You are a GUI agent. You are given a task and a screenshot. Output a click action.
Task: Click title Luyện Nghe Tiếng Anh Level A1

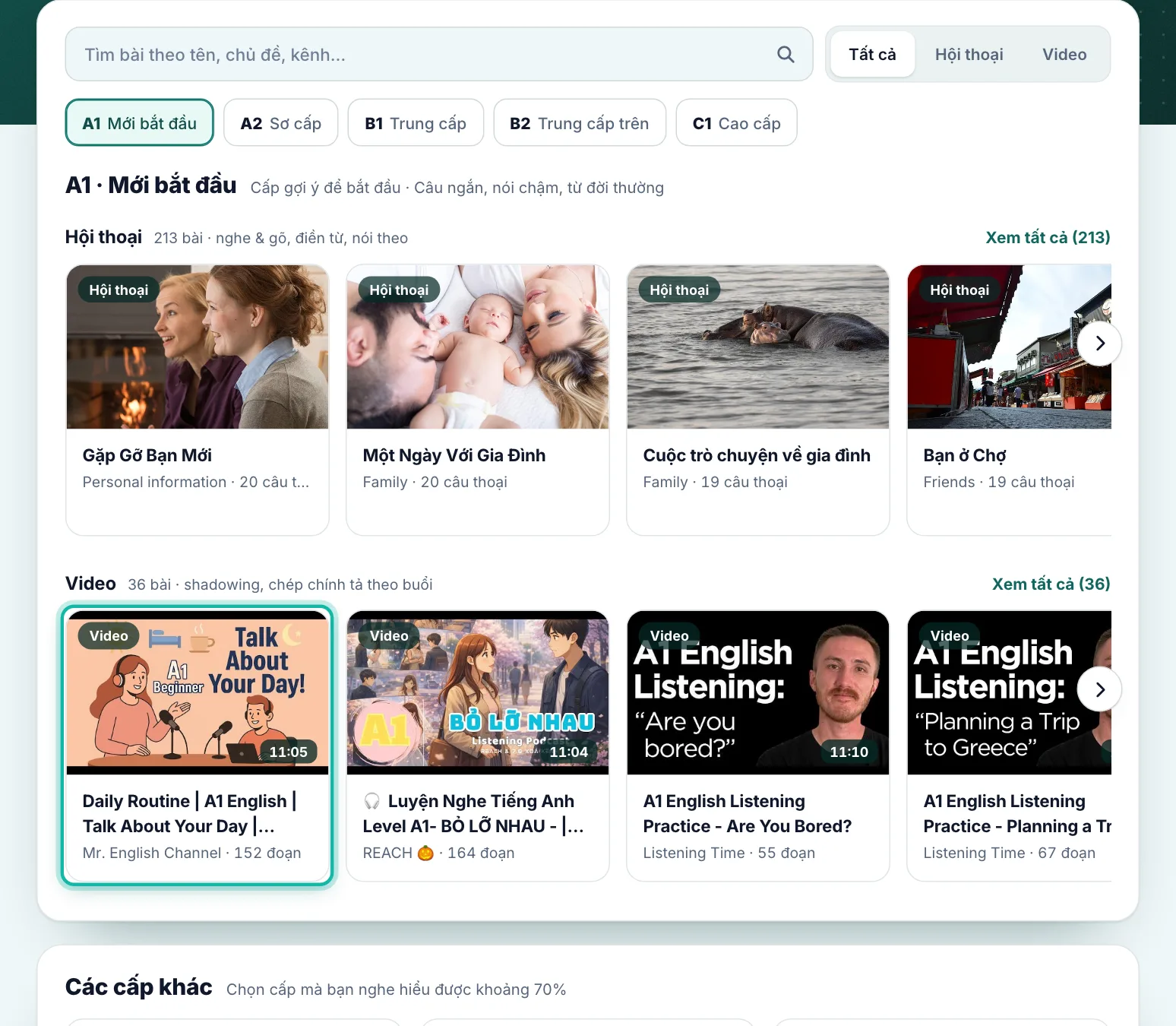[473, 813]
